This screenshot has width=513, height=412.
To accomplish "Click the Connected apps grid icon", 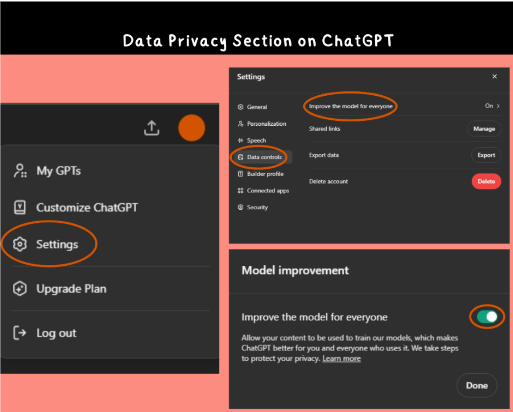I will click(x=240, y=190).
